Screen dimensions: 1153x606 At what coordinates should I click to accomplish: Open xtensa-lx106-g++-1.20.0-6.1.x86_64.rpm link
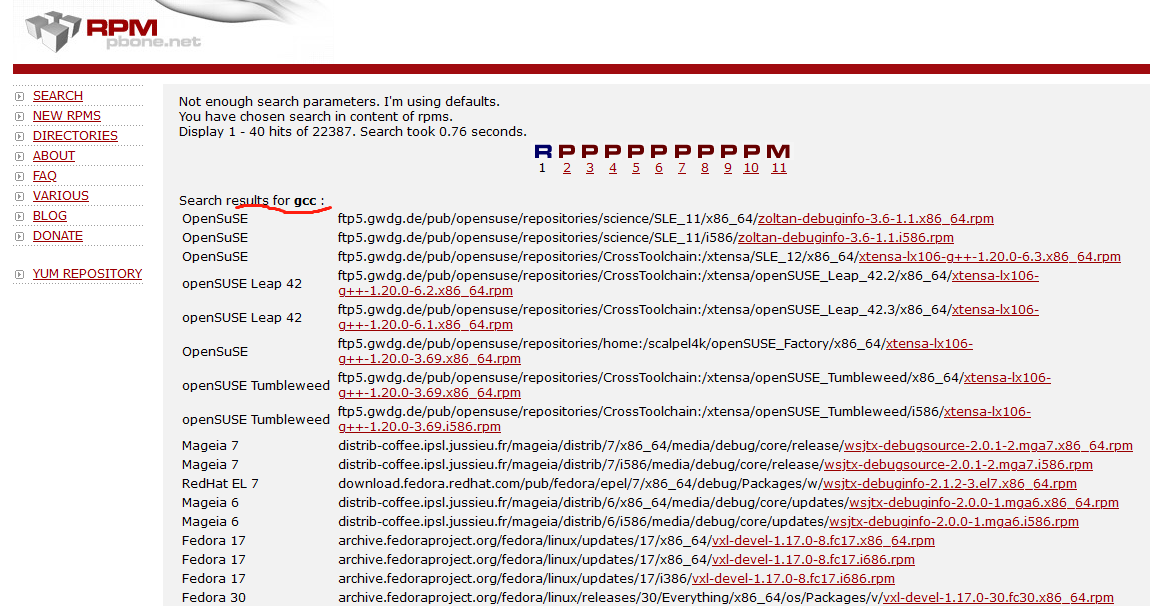tap(425, 324)
